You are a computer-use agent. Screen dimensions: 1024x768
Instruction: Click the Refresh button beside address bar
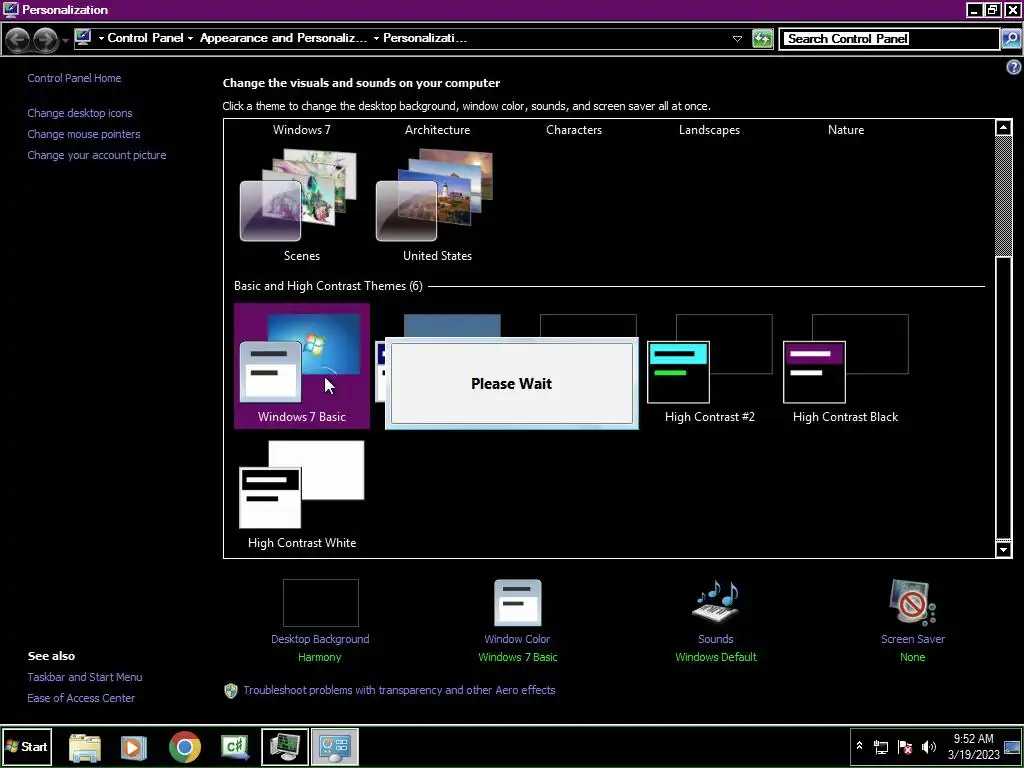762,39
